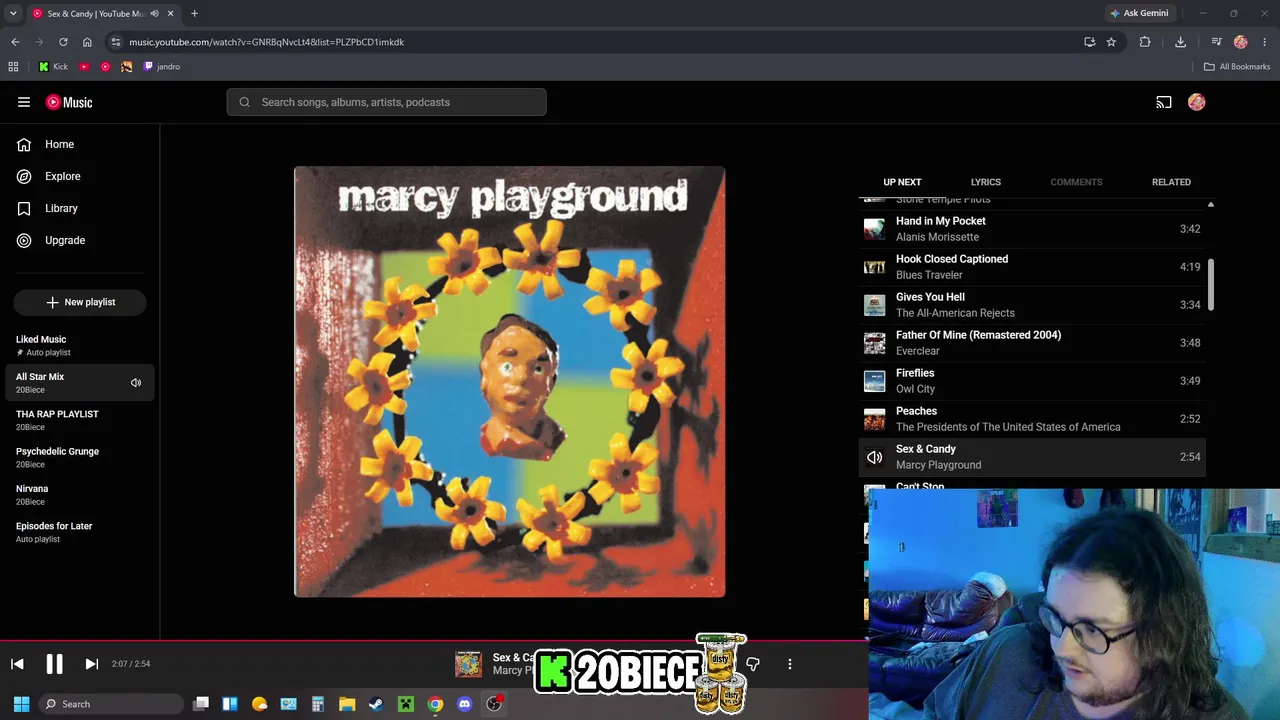Open the browser downloads panel
Screen dimensions: 1280x720
(1180, 42)
